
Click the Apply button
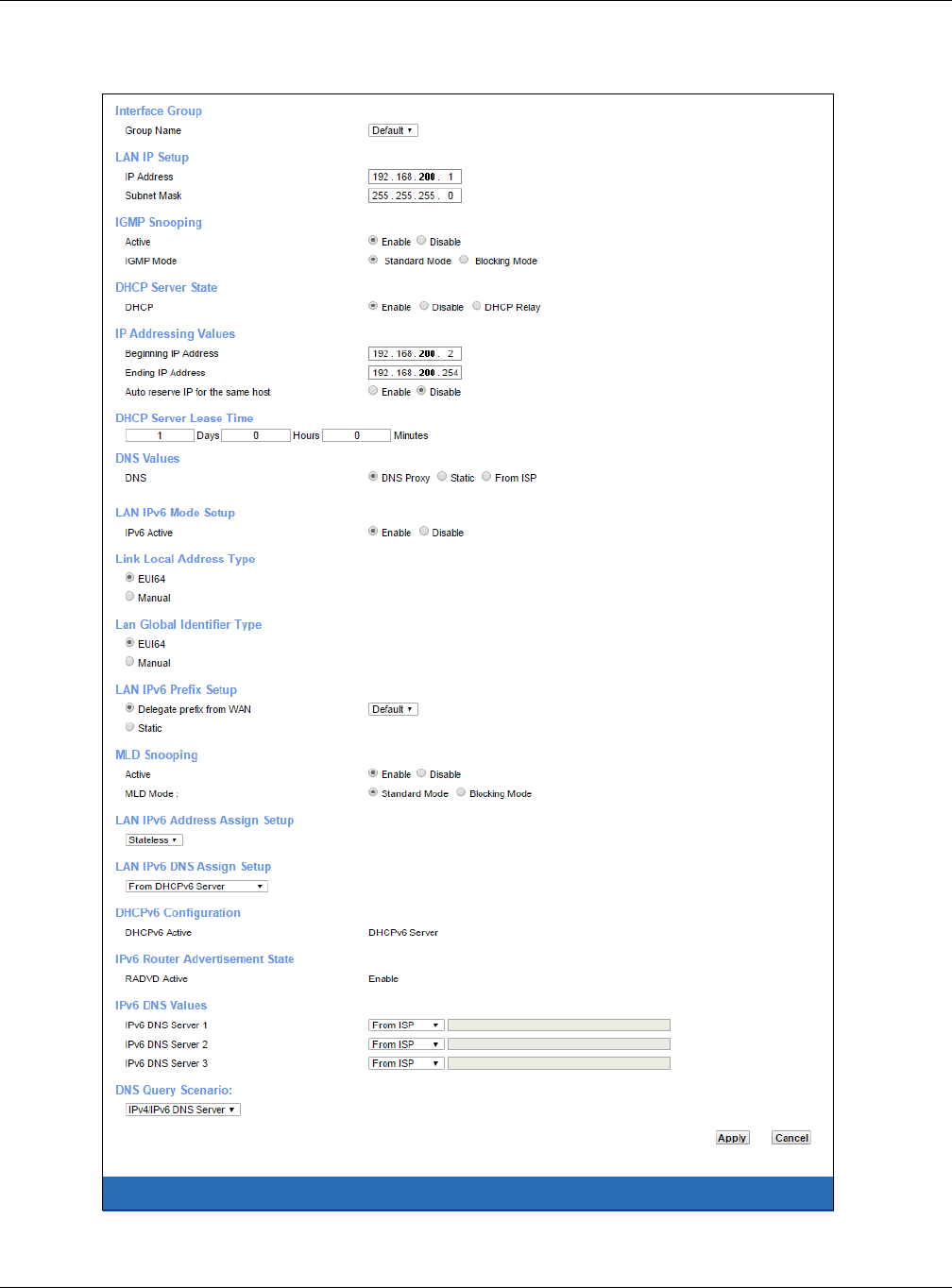(x=732, y=1138)
